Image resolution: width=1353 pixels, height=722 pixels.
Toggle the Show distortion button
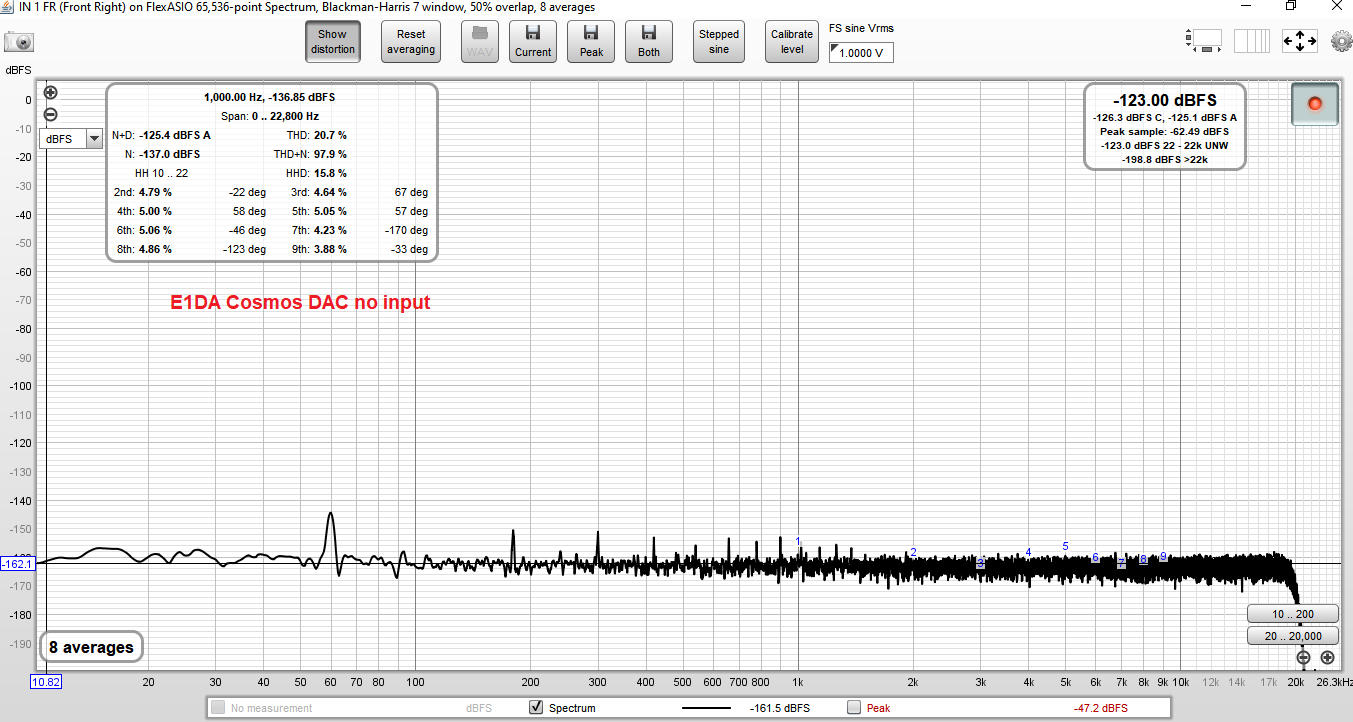(333, 41)
